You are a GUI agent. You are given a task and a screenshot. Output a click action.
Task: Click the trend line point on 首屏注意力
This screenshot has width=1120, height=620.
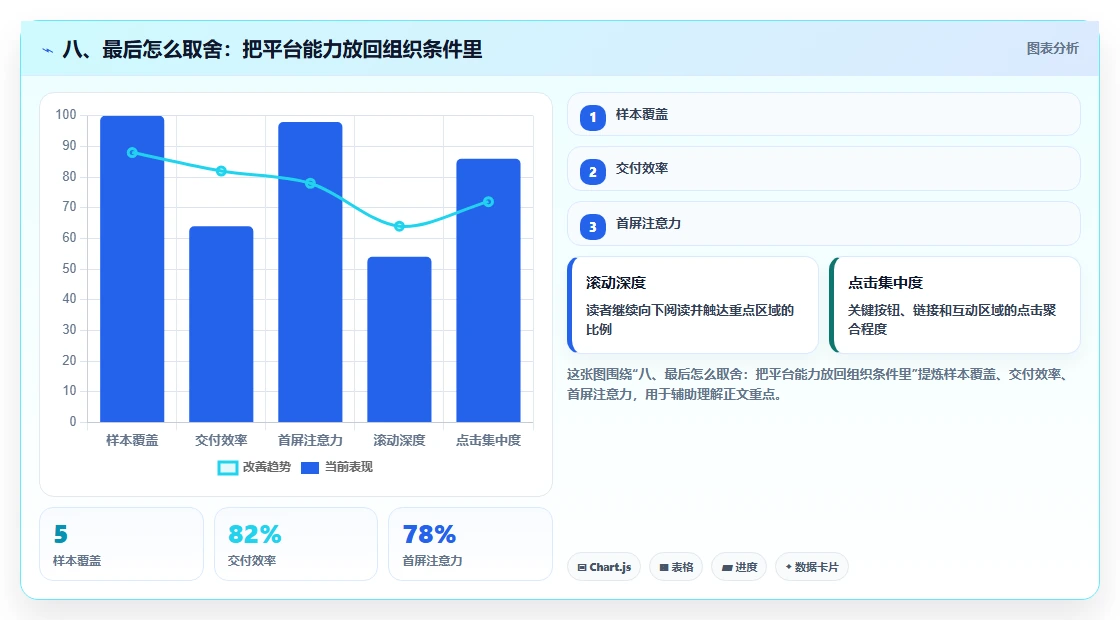click(310, 184)
